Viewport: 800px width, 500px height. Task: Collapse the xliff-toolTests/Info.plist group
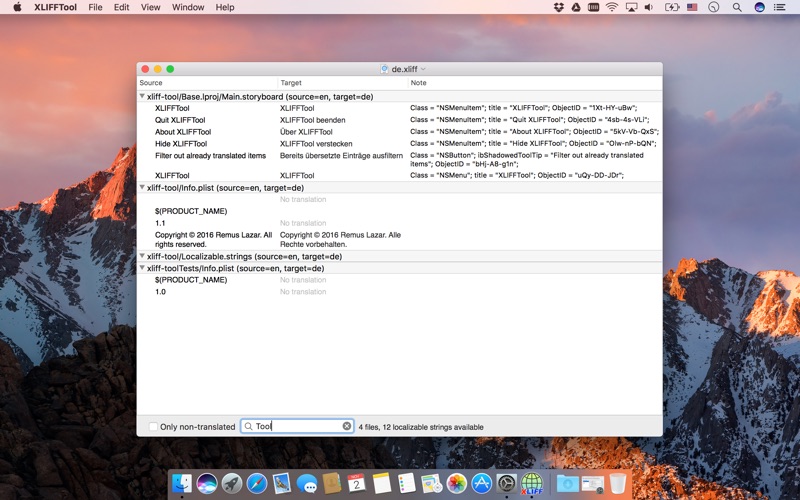point(142,267)
